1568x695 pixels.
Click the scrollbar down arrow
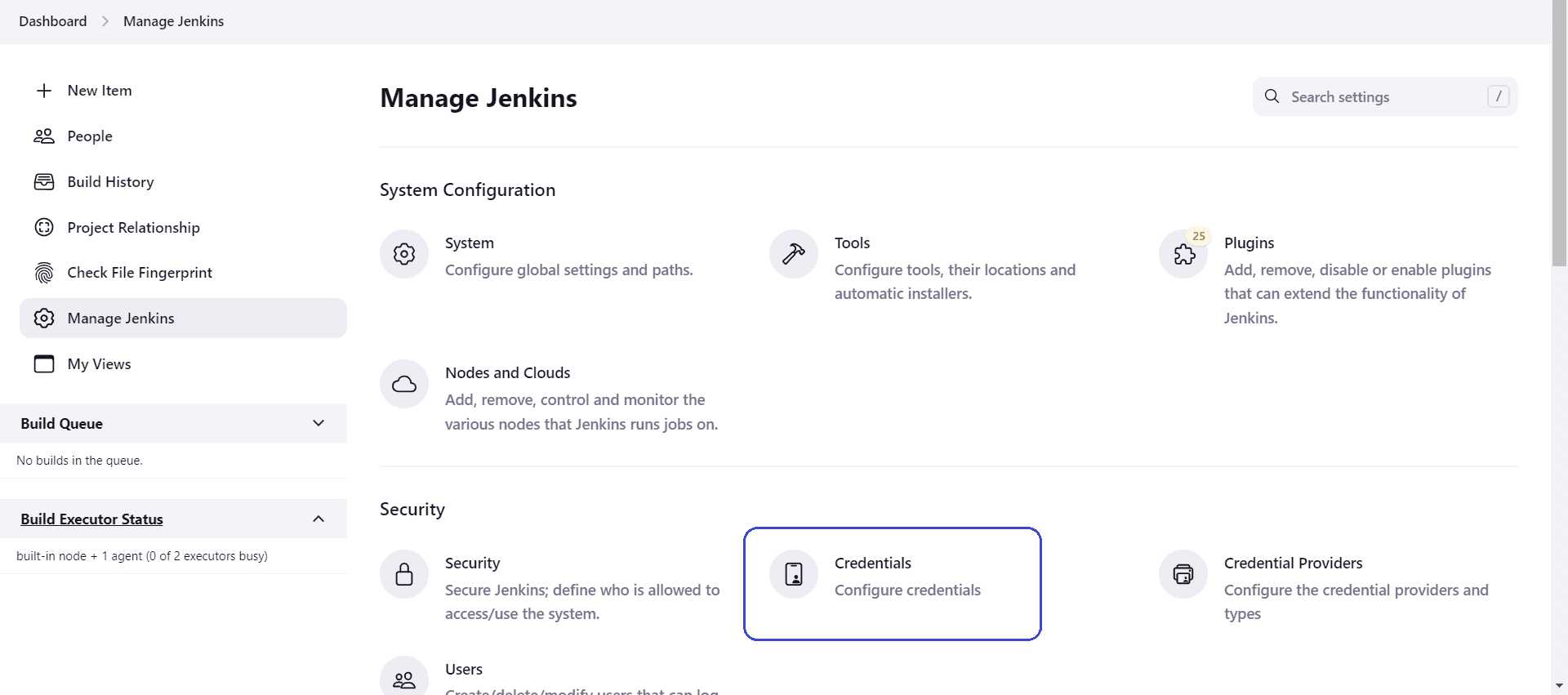point(1560,686)
